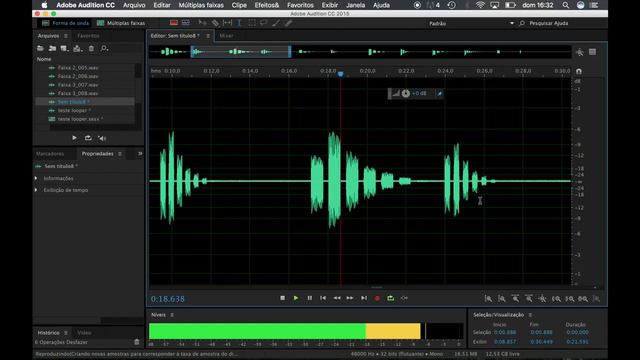Play the selected file preview in Arquivos
Viewport: 640px width, 360px height.
[74, 138]
